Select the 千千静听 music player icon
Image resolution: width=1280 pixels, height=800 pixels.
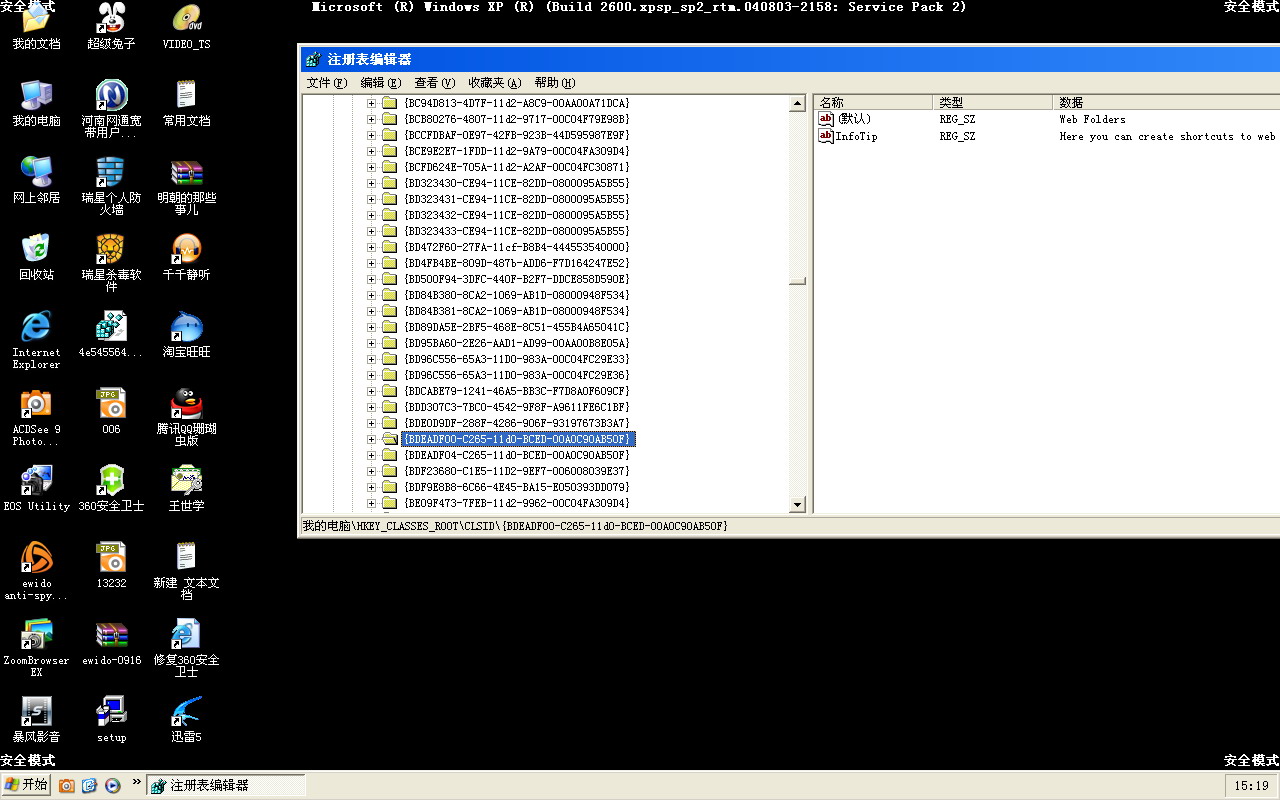[x=186, y=249]
